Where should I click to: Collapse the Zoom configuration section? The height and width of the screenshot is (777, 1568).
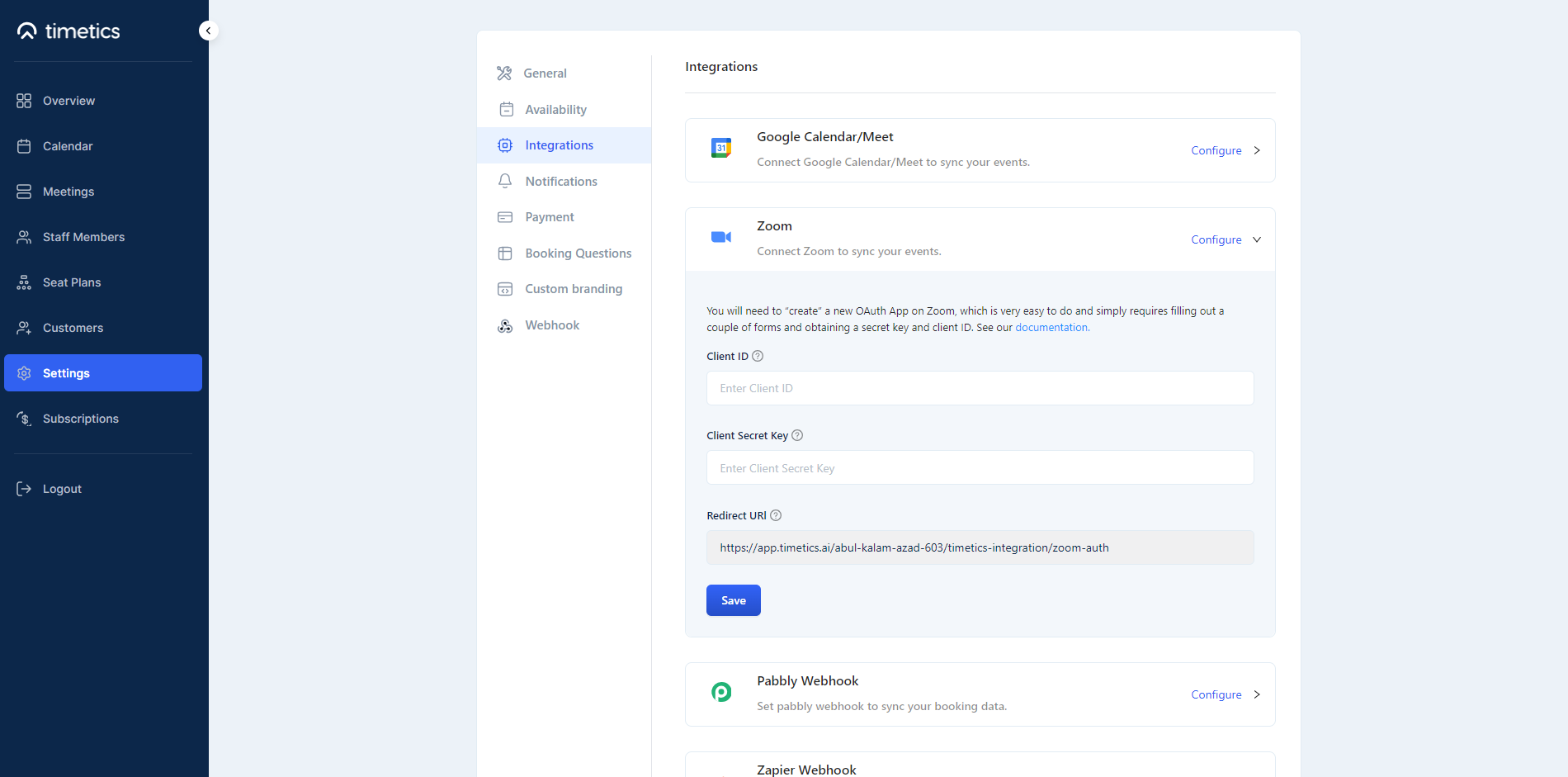(x=1256, y=239)
